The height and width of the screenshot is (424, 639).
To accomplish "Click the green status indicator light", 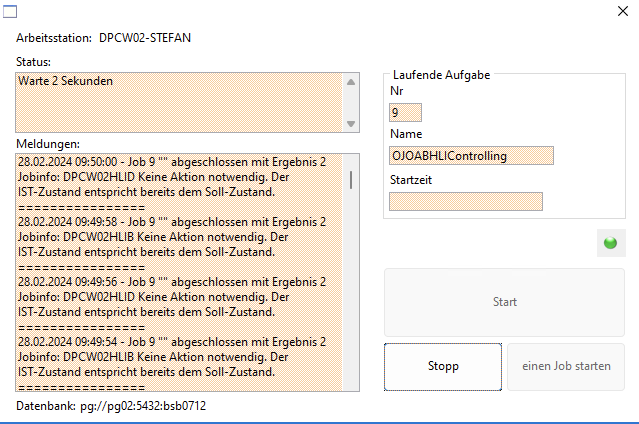I will pyautogui.click(x=611, y=242).
